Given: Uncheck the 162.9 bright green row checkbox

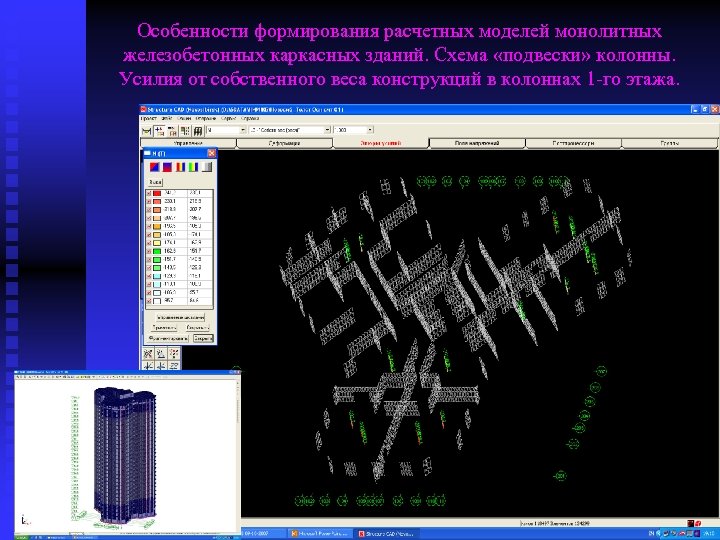Looking at the screenshot, I should point(149,251).
